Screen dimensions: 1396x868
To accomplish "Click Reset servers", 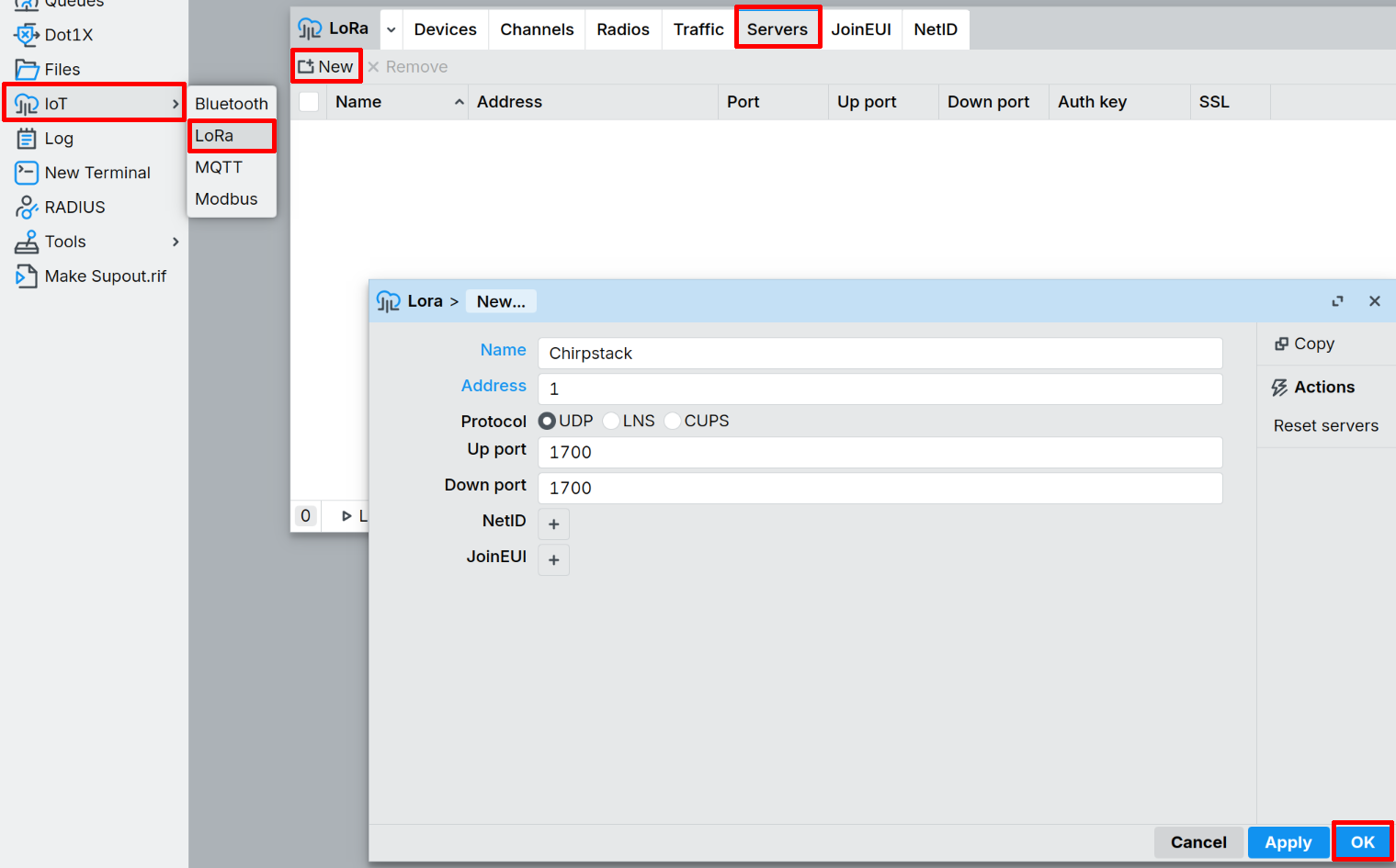I will [1325, 425].
